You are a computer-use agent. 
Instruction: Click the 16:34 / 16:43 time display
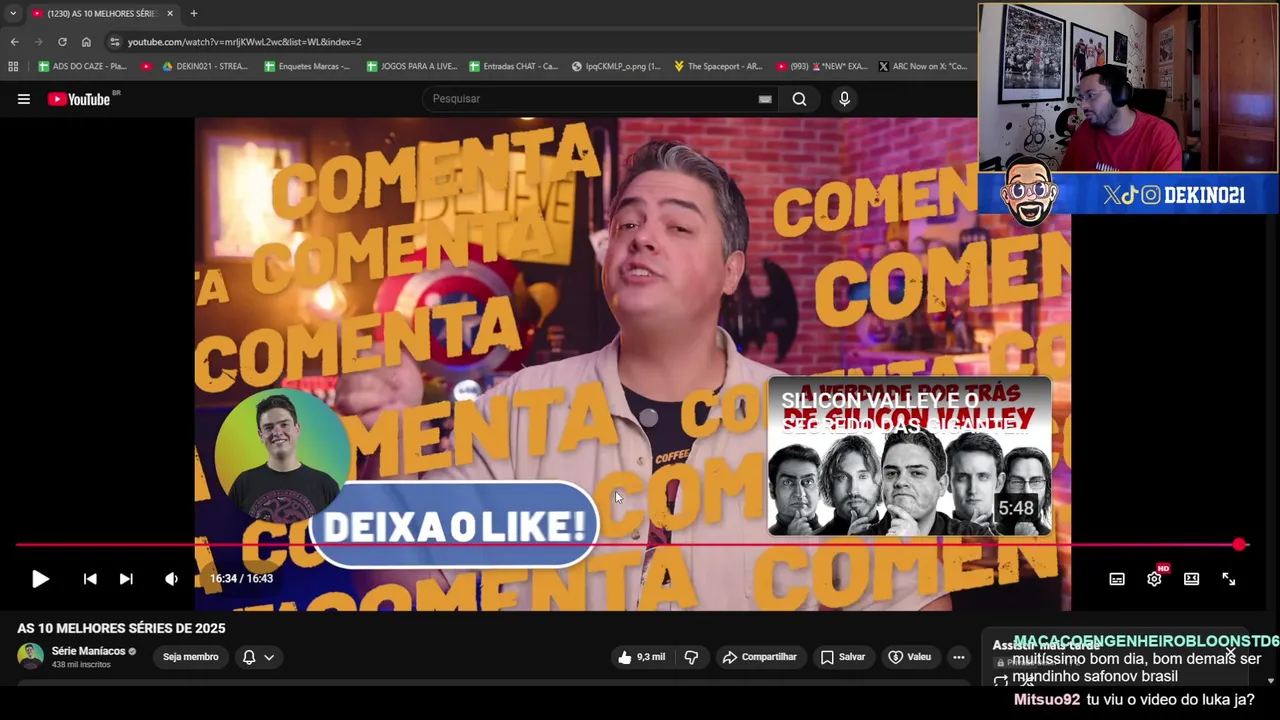[241, 579]
